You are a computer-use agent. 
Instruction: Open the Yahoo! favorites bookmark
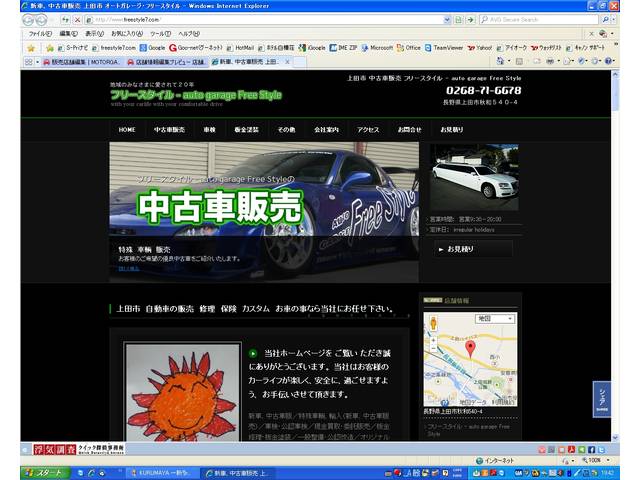pyautogui.click(x=480, y=48)
